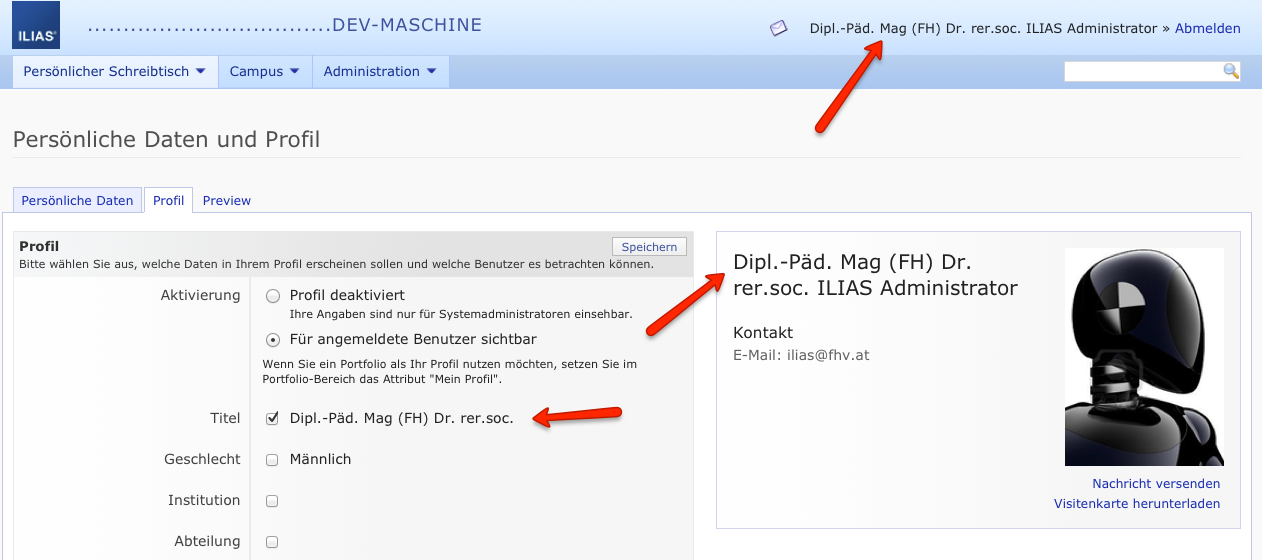The height and width of the screenshot is (560, 1262).
Task: Switch to the Persönliche Daten tab
Action: click(x=77, y=200)
